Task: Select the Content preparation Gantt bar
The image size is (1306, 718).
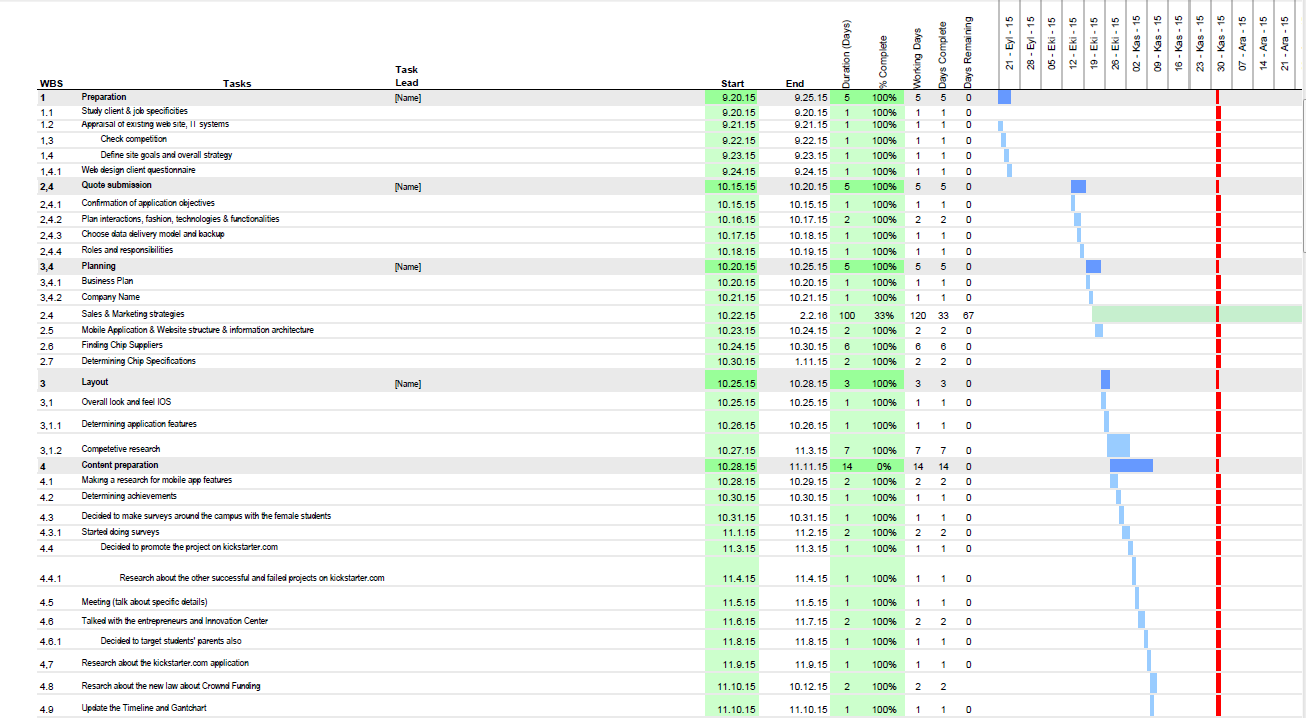Action: point(1131,465)
